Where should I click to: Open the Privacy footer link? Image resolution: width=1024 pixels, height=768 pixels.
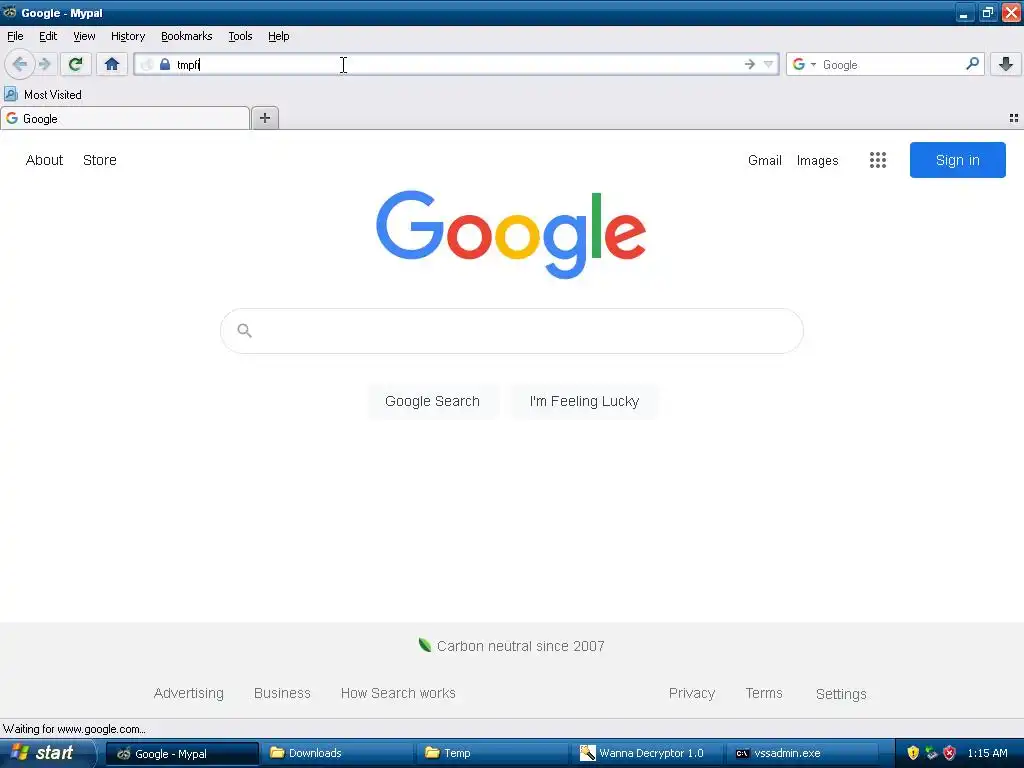(692, 693)
